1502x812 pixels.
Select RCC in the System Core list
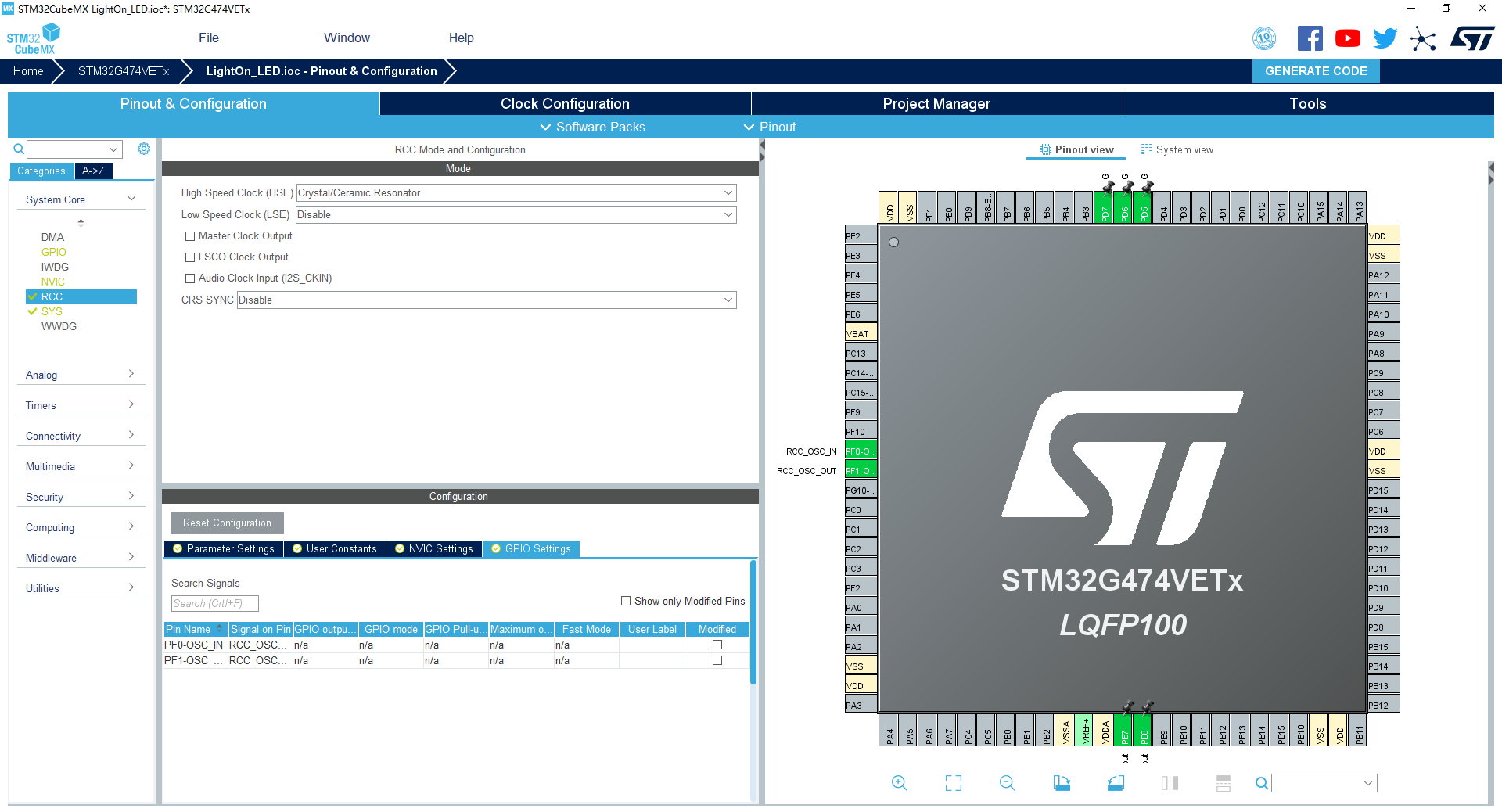(x=53, y=296)
